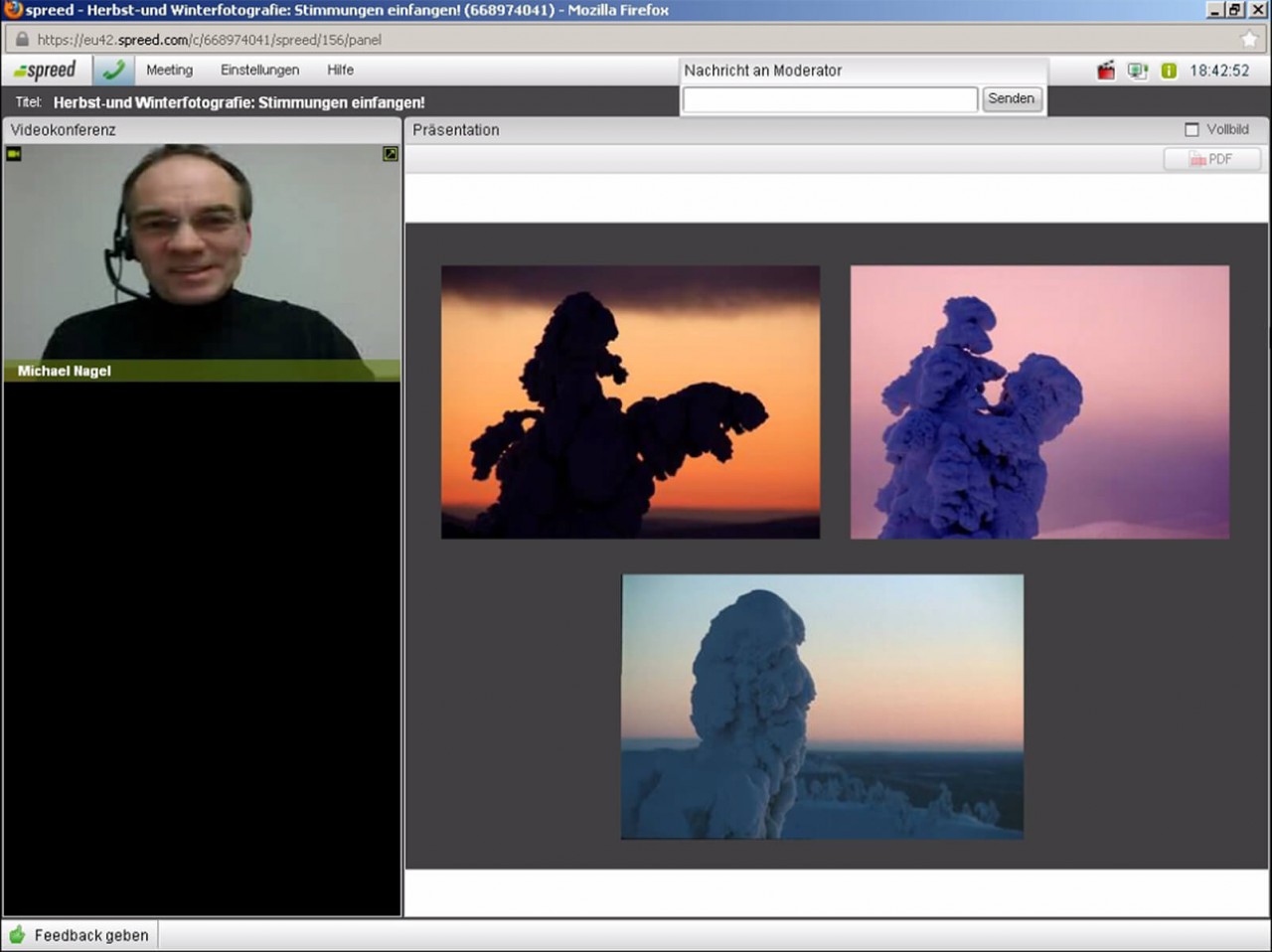Click the Feedback geben smiley icon
The height and width of the screenshot is (952, 1272).
15,935
